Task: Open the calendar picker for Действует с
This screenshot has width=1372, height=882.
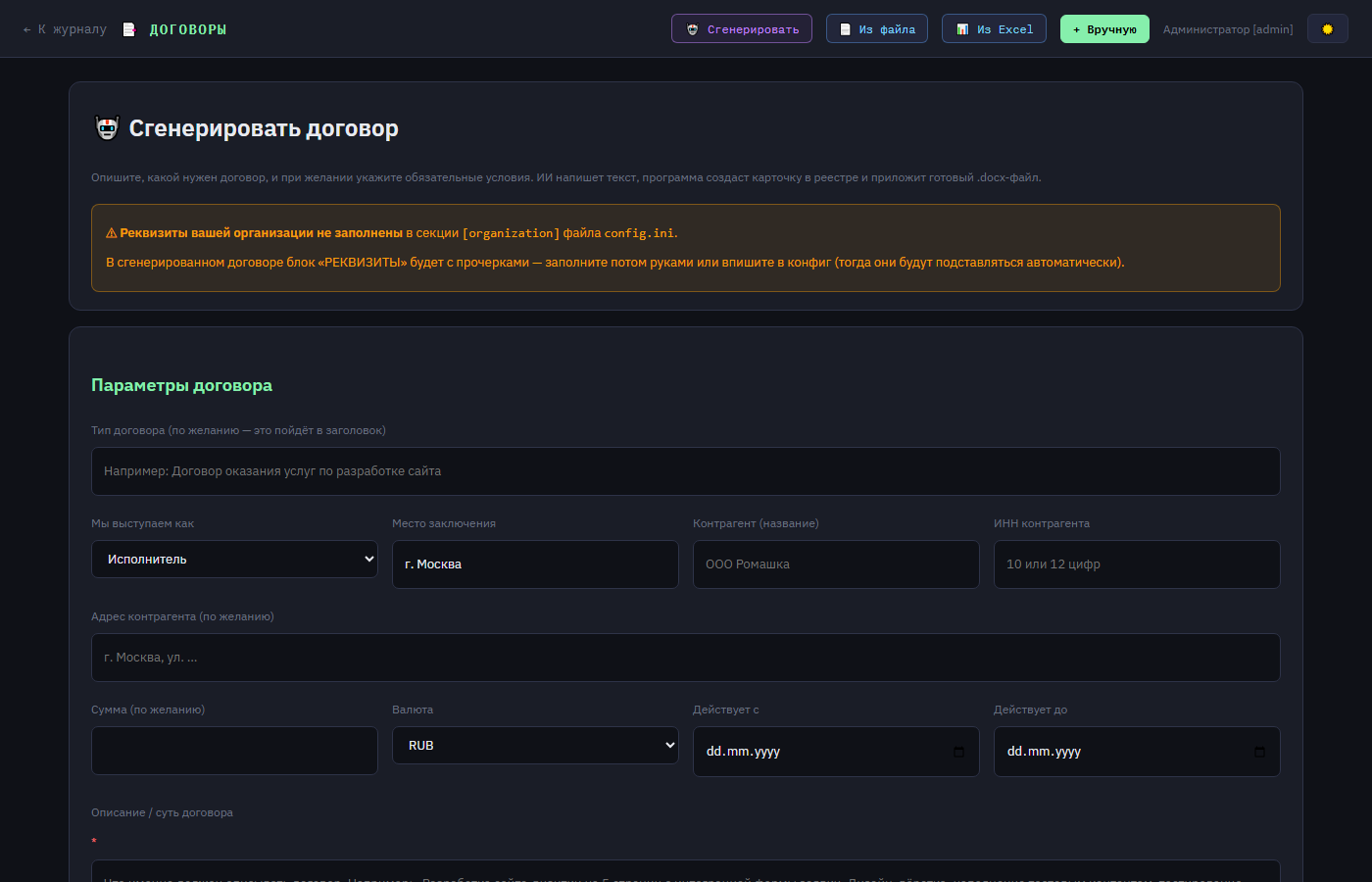Action: [958, 752]
